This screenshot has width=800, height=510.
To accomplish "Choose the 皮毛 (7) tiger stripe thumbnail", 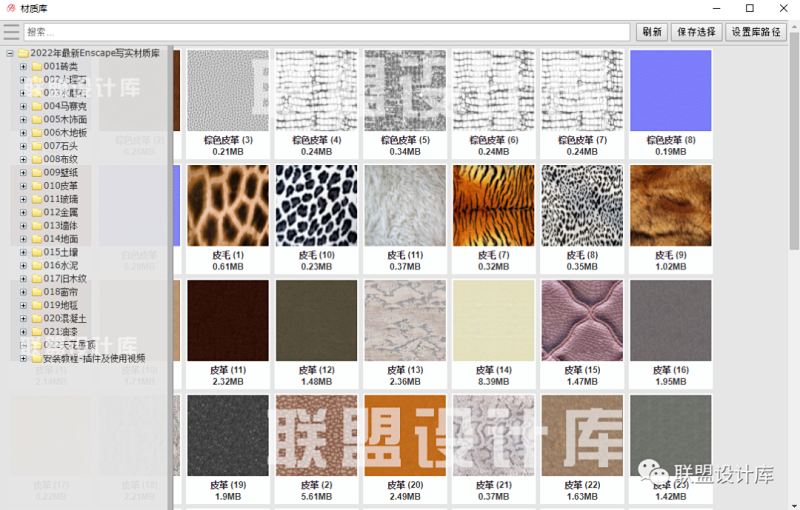I will coord(493,205).
